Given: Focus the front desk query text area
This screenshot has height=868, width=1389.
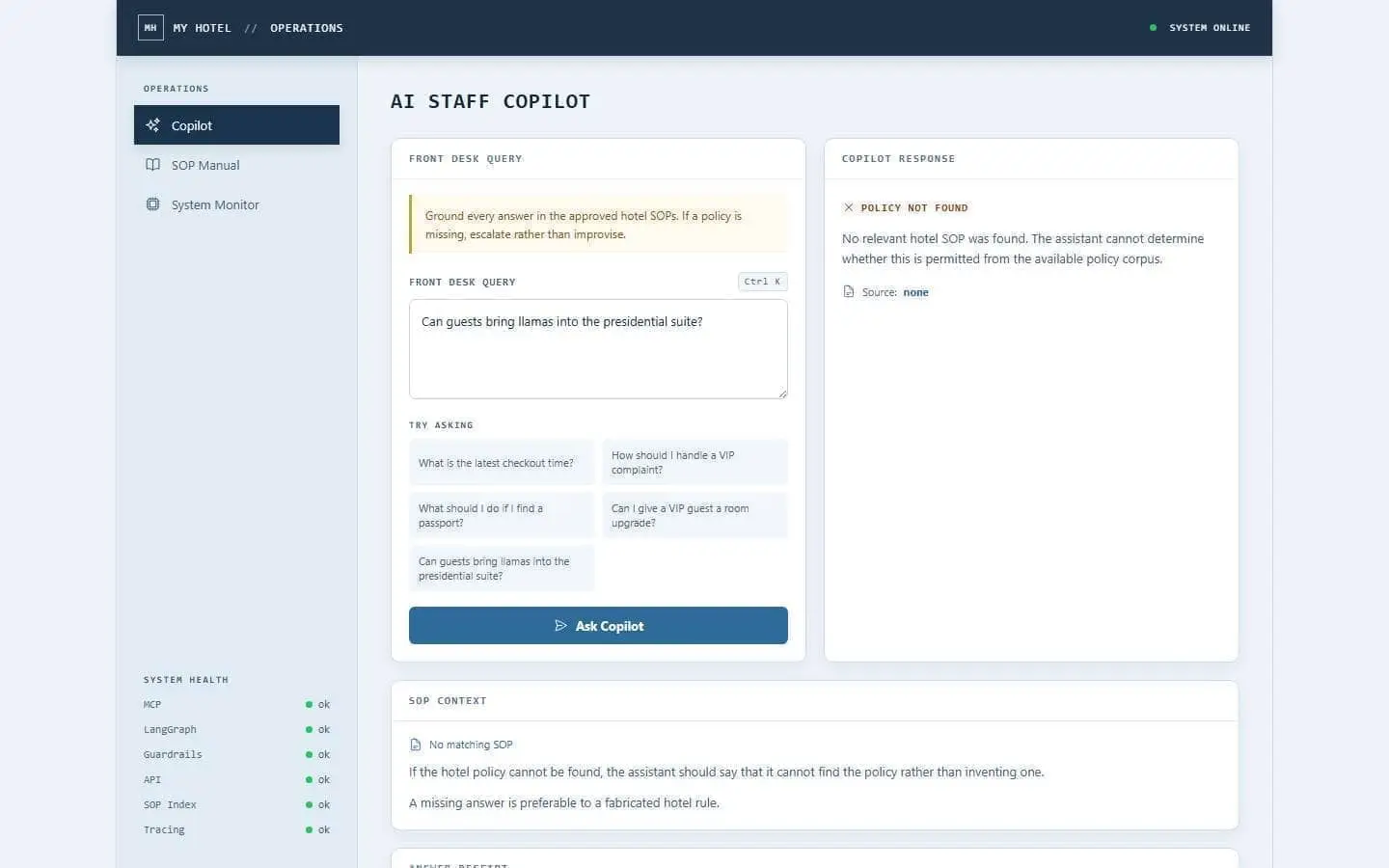Looking at the screenshot, I should click(x=598, y=349).
